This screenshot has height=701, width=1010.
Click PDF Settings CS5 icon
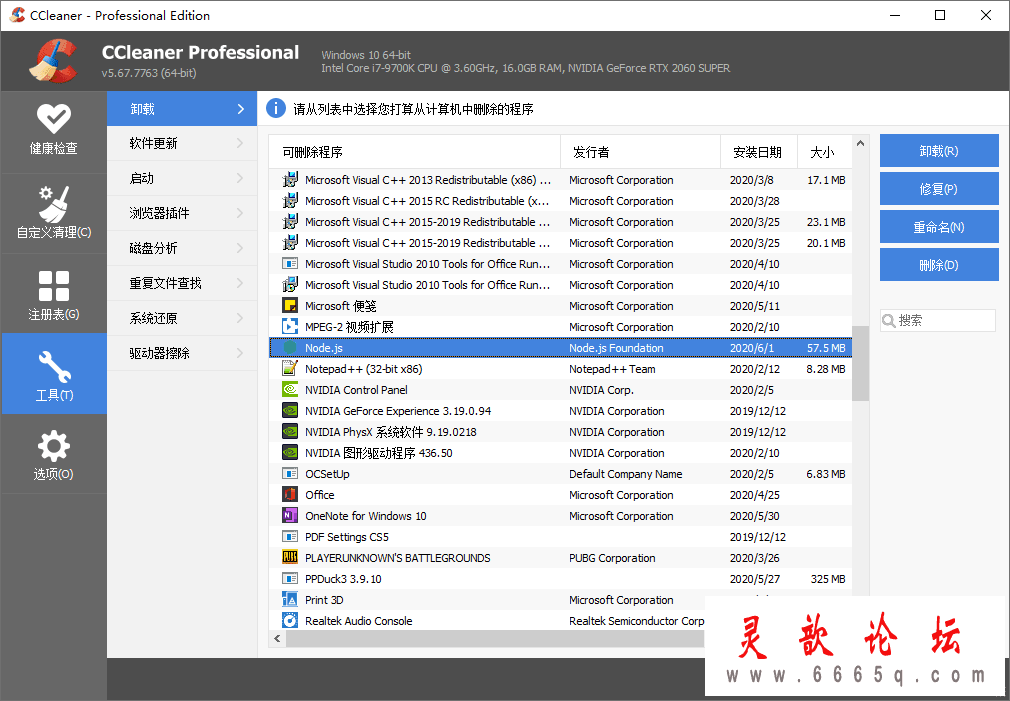coord(290,537)
